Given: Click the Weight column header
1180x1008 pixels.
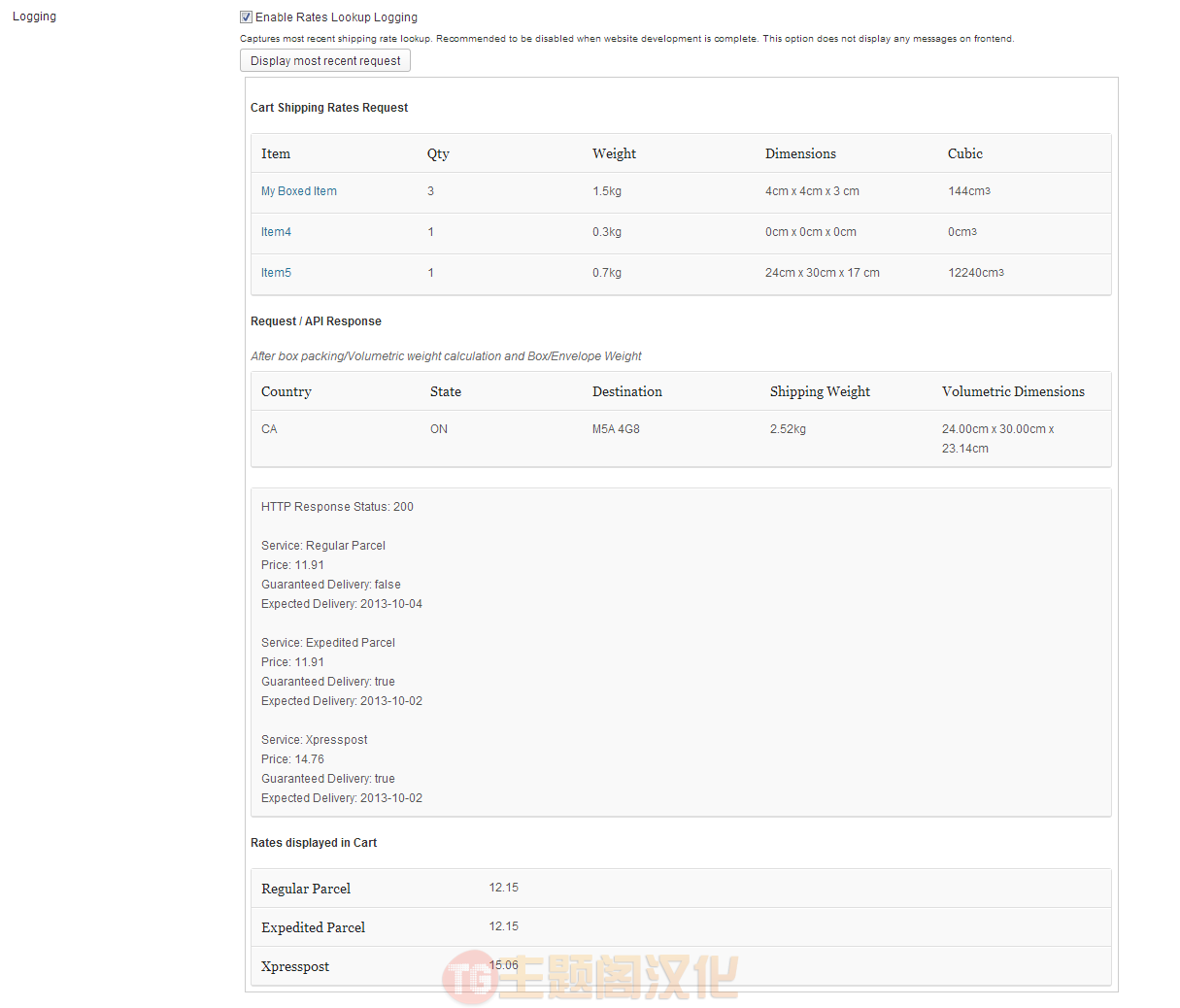Looking at the screenshot, I should coord(614,153).
